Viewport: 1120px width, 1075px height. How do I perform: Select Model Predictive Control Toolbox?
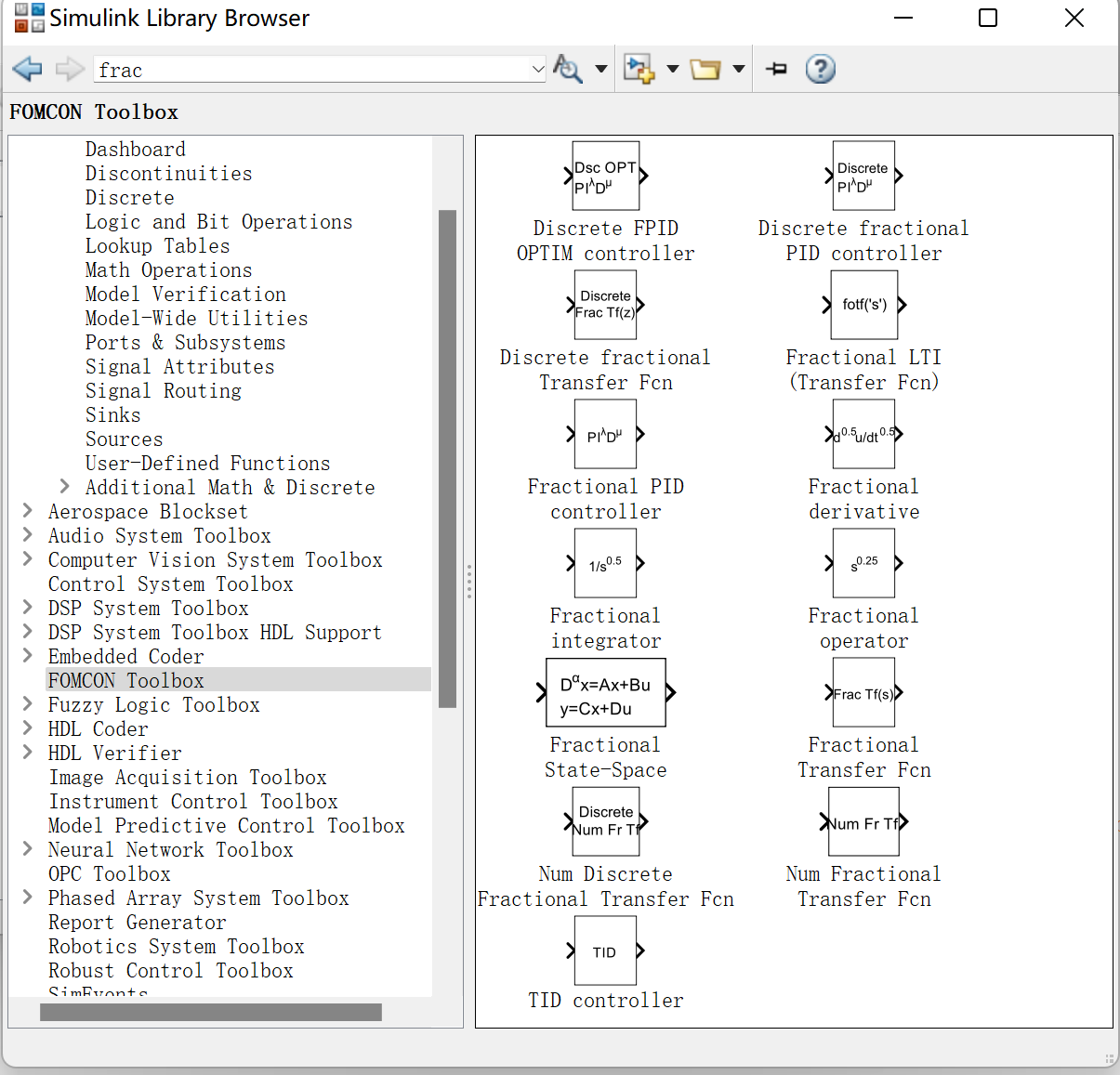click(x=227, y=826)
